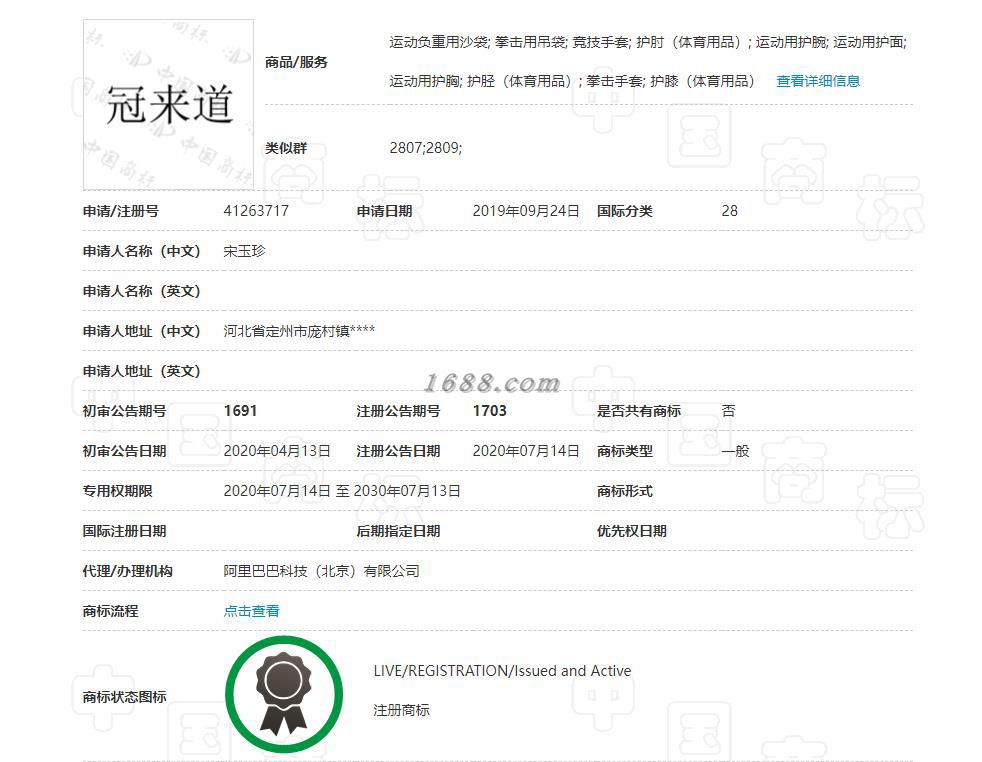Click the 专用权期限 label
This screenshot has height=762, width=982.
pos(118,492)
